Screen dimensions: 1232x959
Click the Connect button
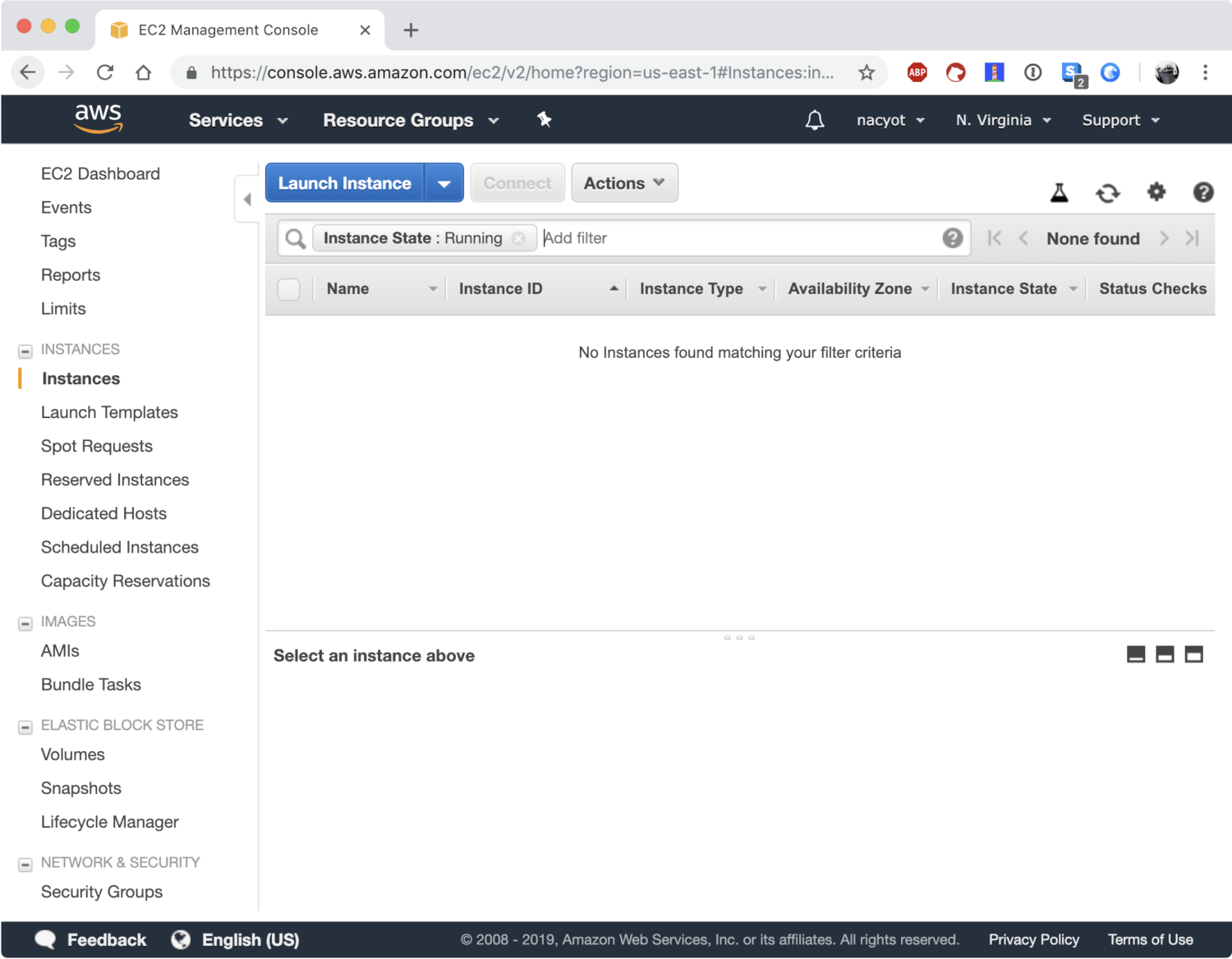(x=517, y=183)
